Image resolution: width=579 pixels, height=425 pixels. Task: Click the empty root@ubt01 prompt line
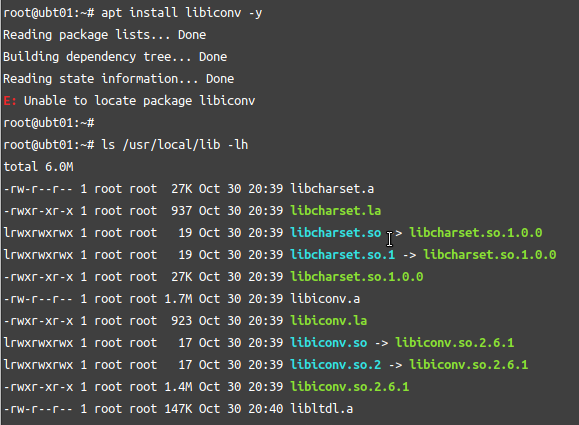[x=49, y=123]
